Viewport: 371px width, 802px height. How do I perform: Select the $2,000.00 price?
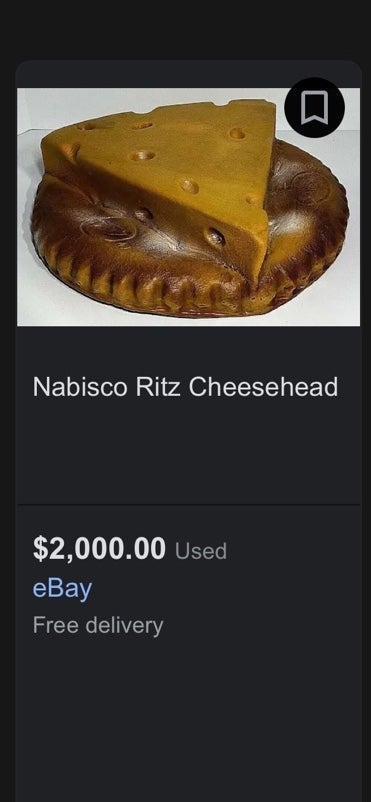pyautogui.click(x=99, y=548)
